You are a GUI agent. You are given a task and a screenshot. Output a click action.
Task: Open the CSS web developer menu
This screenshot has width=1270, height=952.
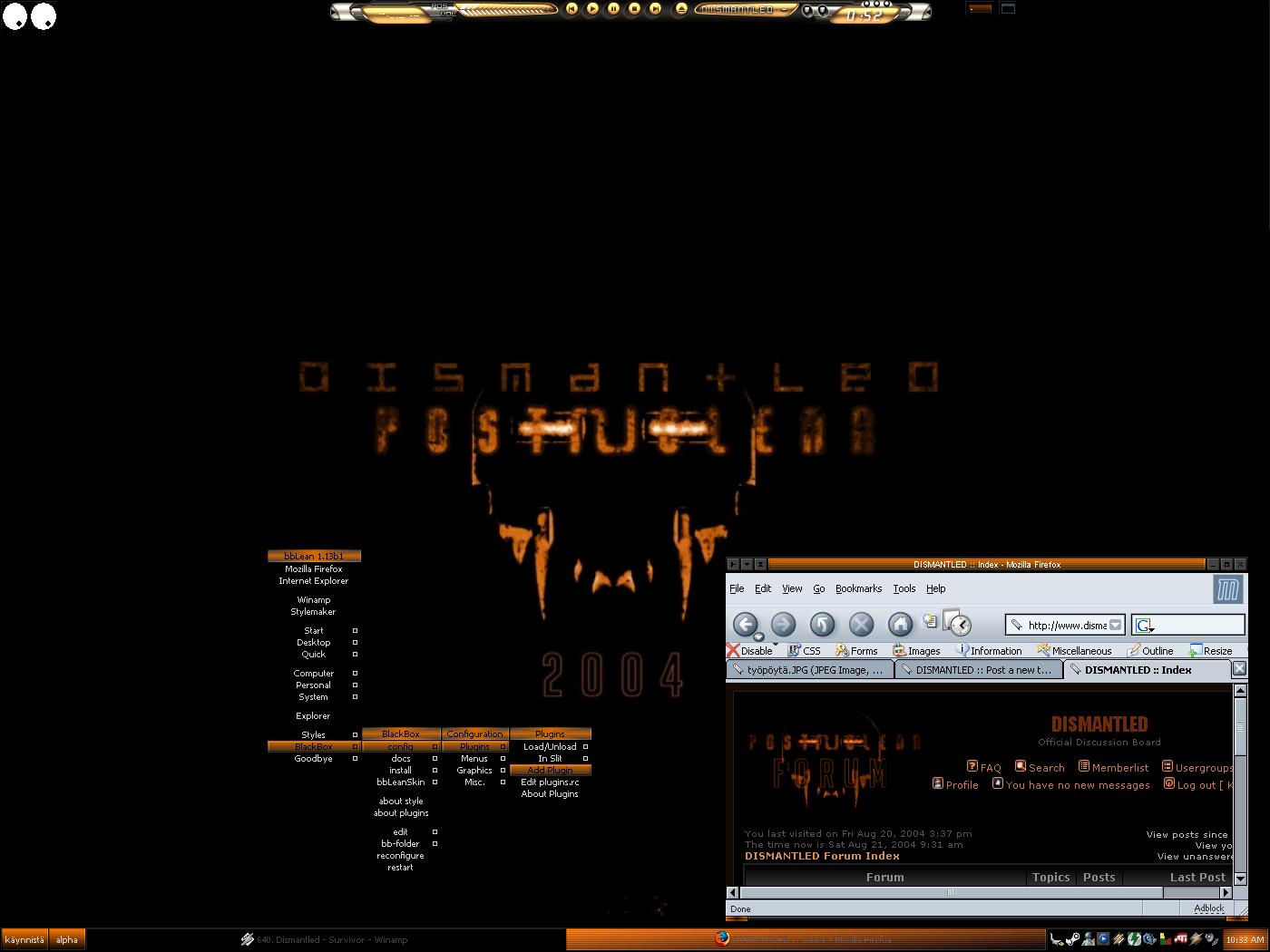(804, 650)
